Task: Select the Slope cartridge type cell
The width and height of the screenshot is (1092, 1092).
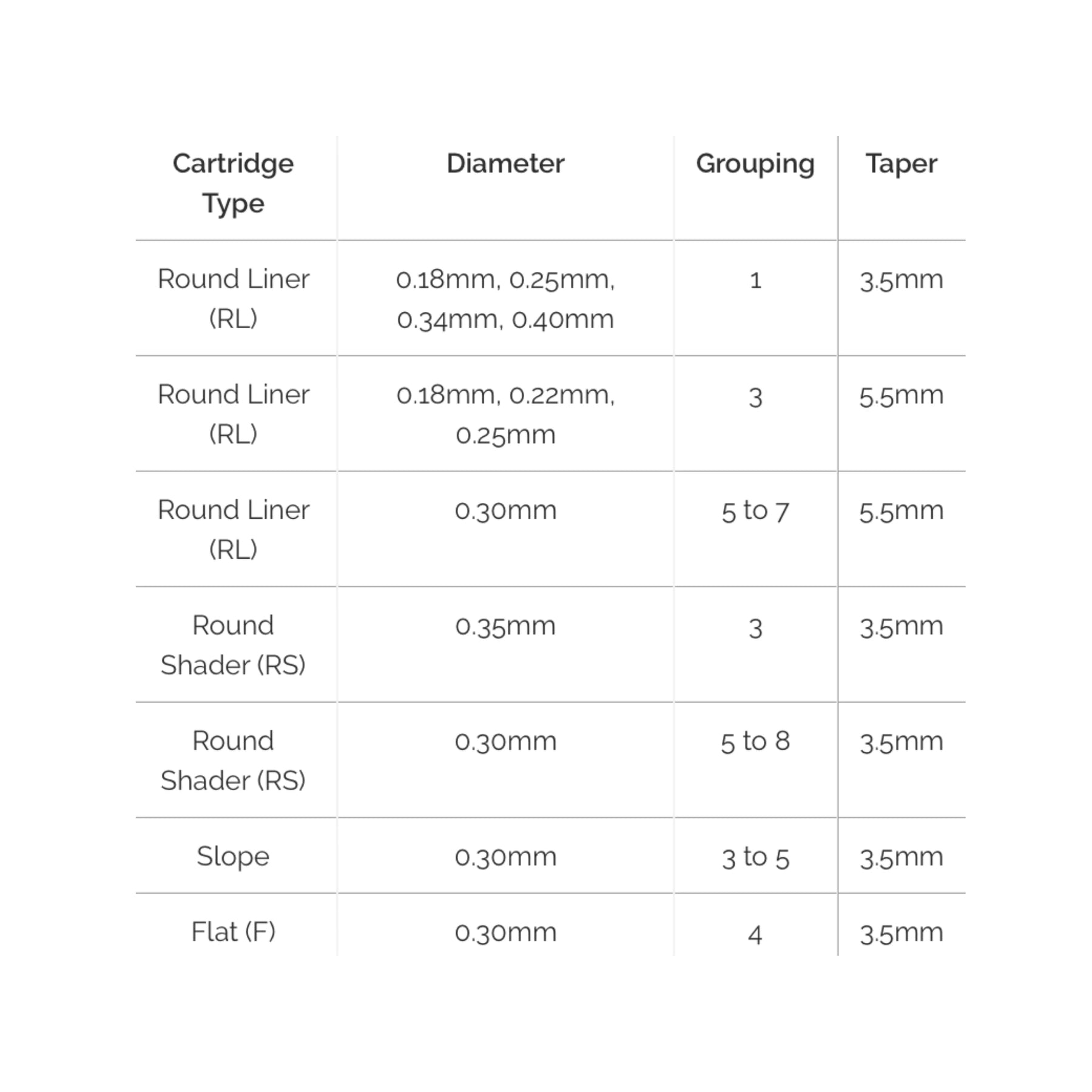Action: point(233,857)
